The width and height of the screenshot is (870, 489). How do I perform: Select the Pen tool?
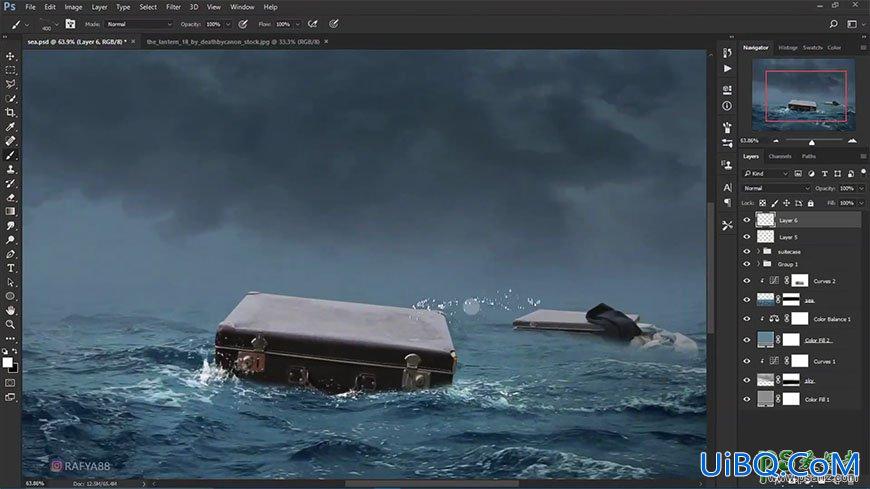(x=11, y=254)
